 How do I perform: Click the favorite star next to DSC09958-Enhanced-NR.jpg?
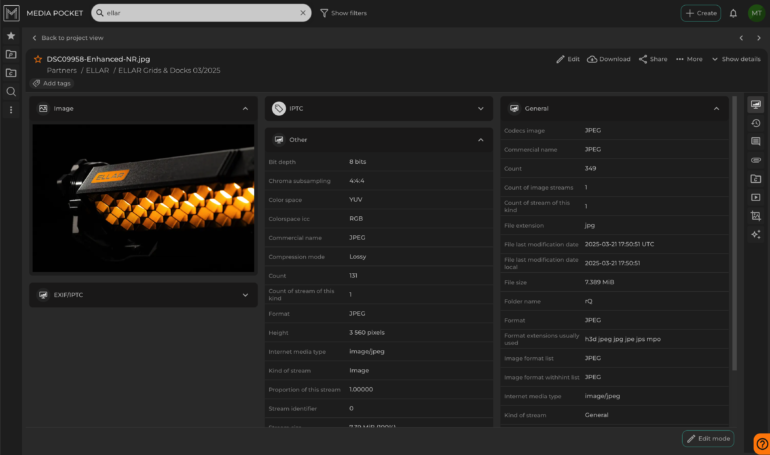pyautogui.click(x=37, y=59)
